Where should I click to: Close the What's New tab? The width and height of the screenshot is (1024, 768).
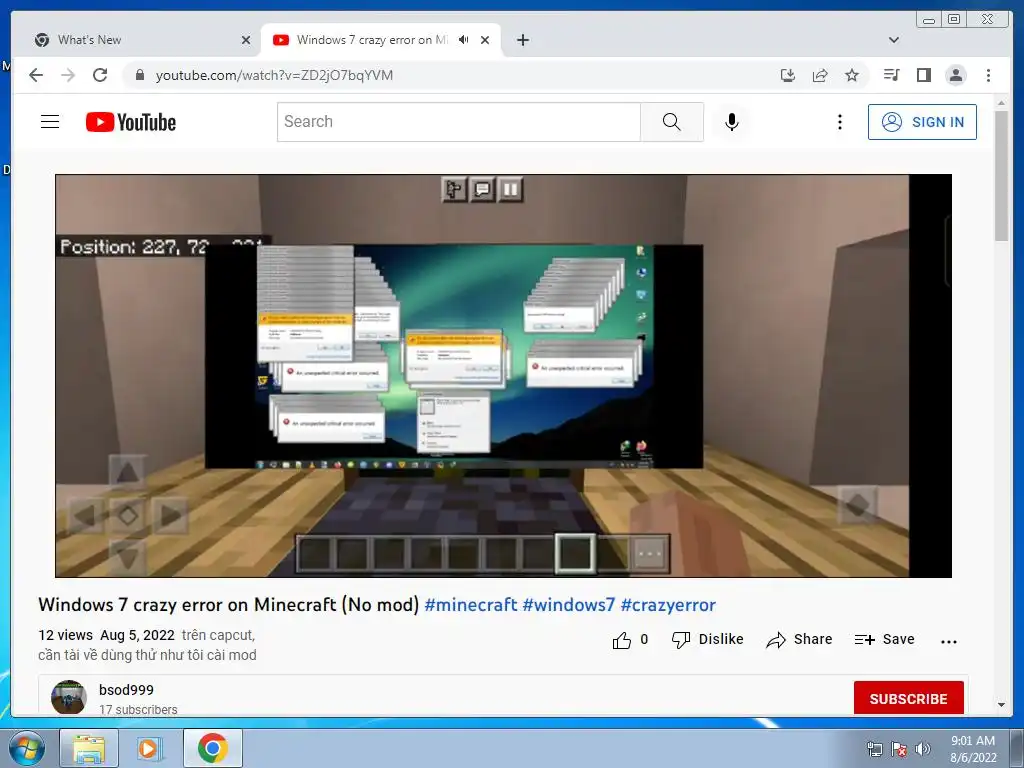246,40
